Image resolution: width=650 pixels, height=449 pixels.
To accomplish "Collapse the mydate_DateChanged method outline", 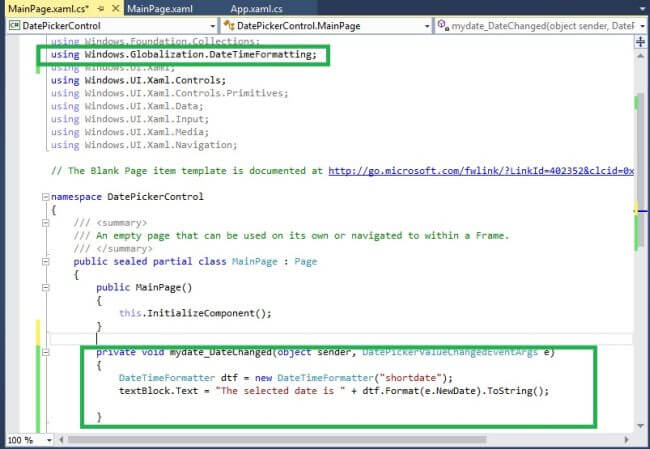I will point(46,352).
